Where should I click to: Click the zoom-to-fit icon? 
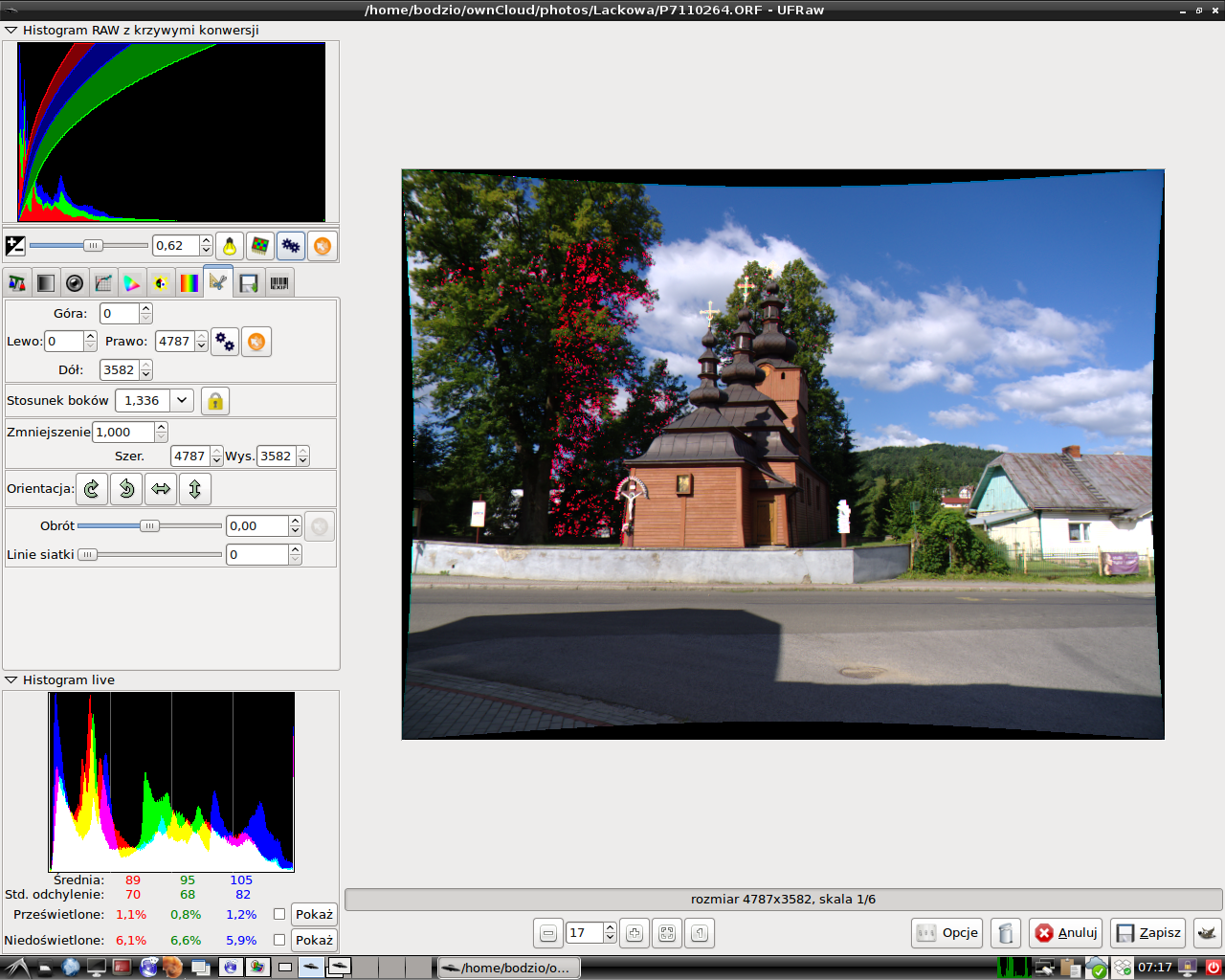(667, 933)
